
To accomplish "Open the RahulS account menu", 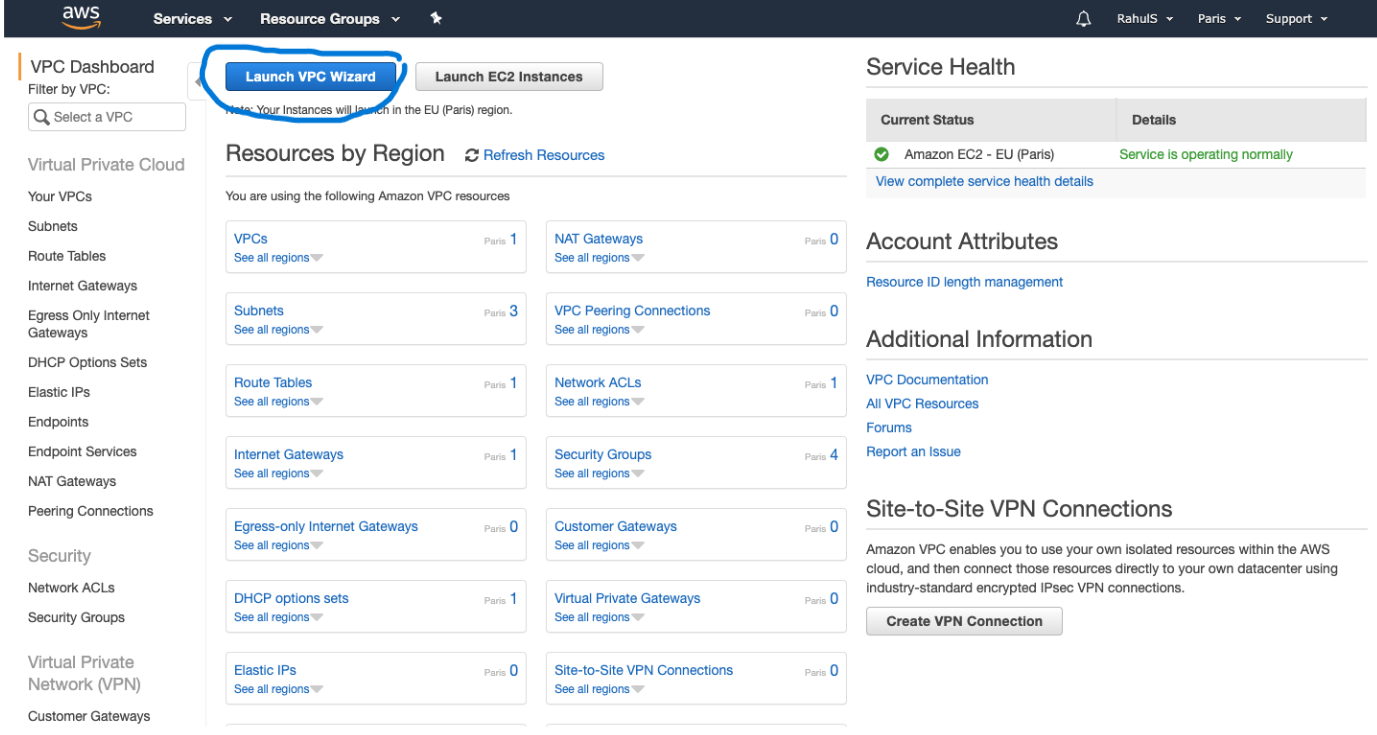I will click(x=1145, y=19).
